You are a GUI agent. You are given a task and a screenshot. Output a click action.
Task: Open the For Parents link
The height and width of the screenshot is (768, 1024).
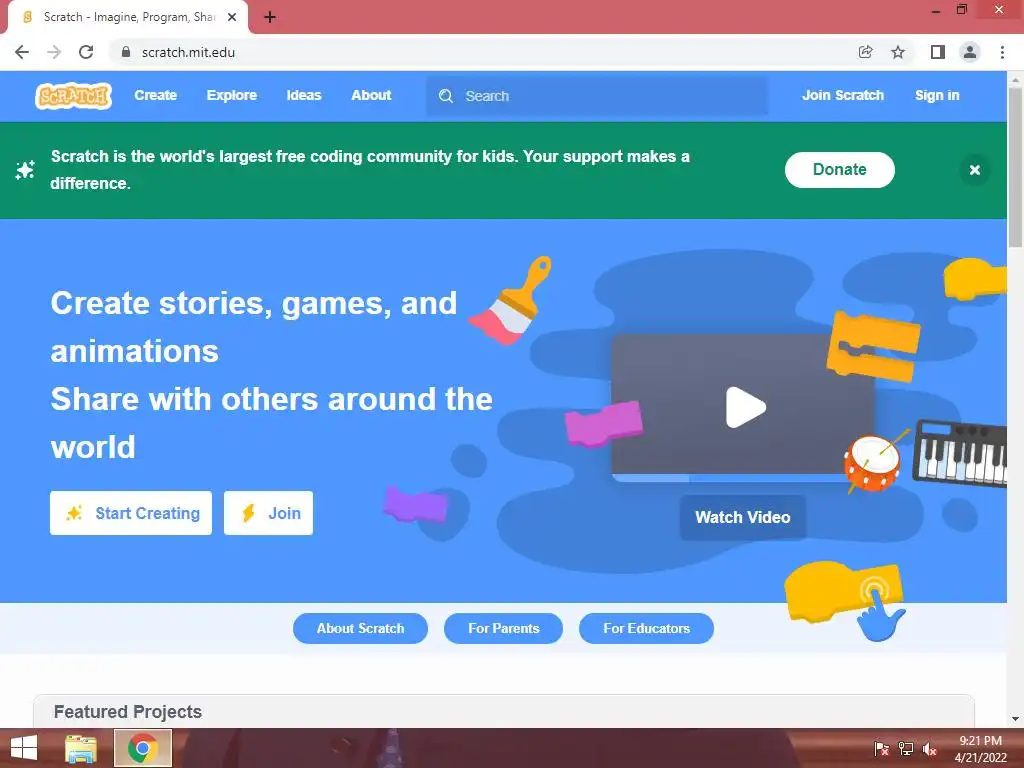click(x=504, y=628)
